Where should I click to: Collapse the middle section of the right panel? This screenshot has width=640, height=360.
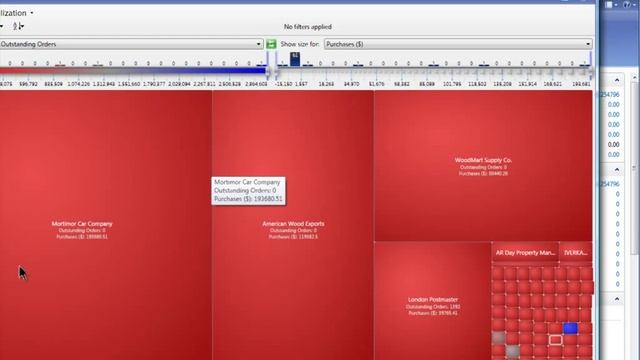pos(617,169)
